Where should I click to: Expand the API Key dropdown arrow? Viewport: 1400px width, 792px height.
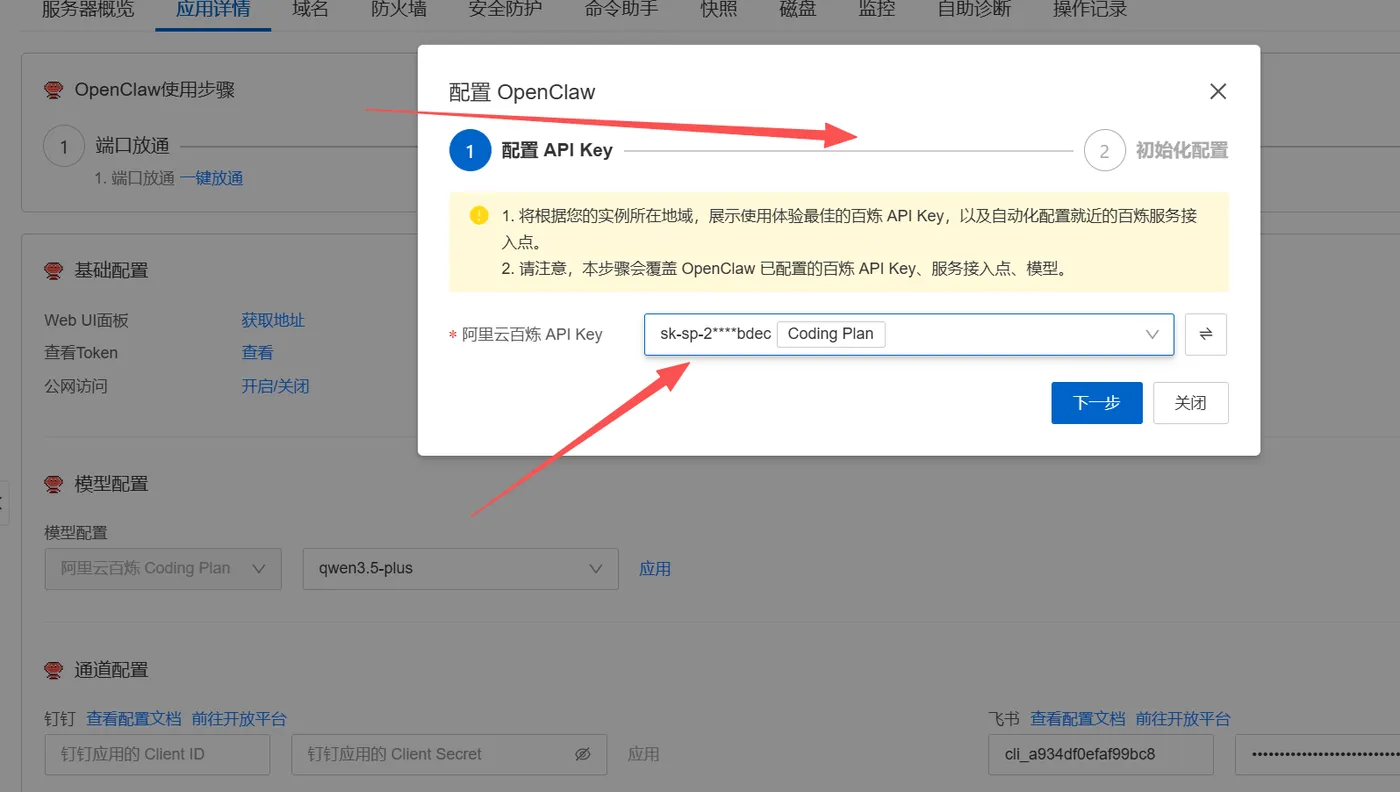(x=1152, y=334)
